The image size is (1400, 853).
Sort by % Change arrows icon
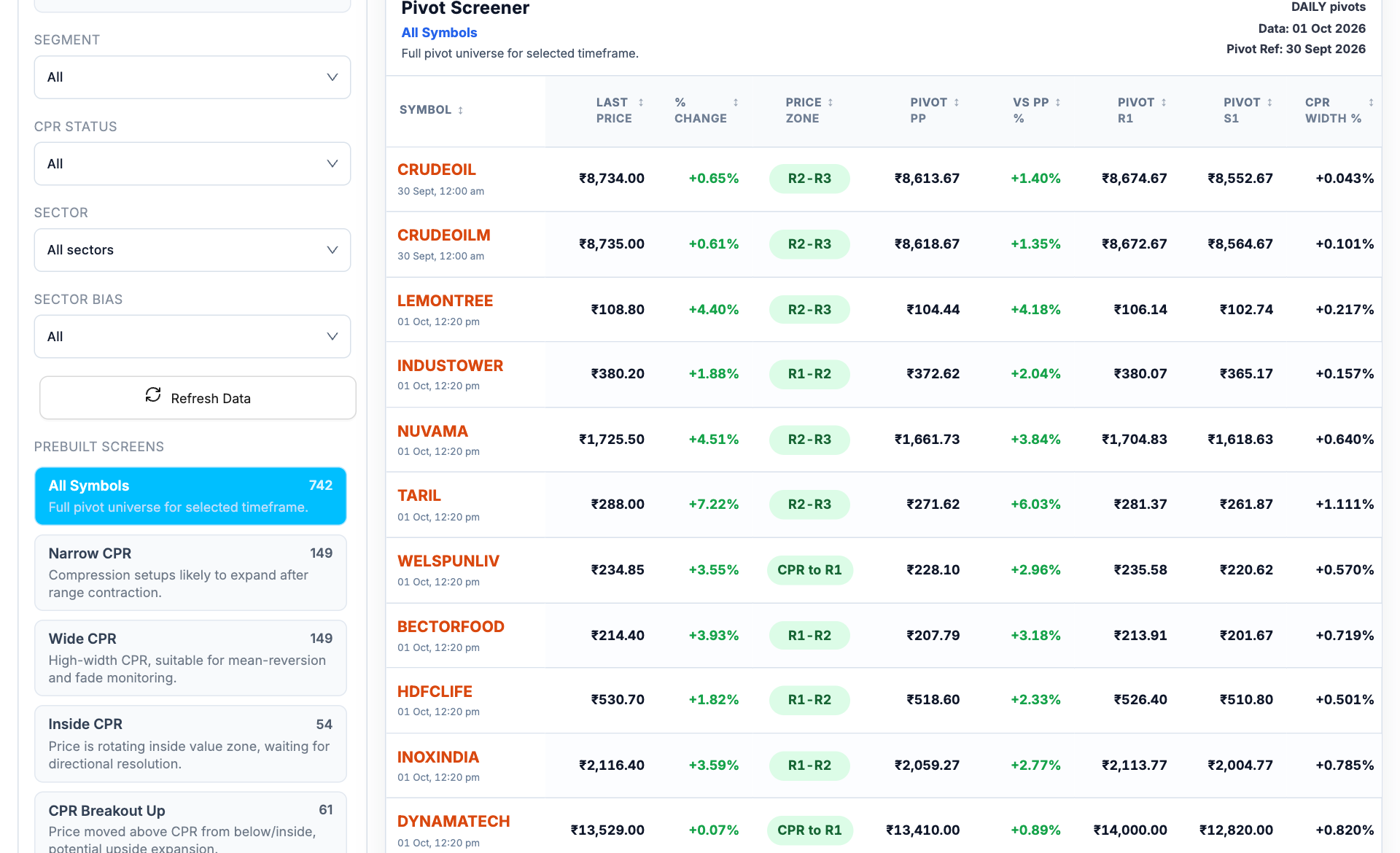[736, 103]
